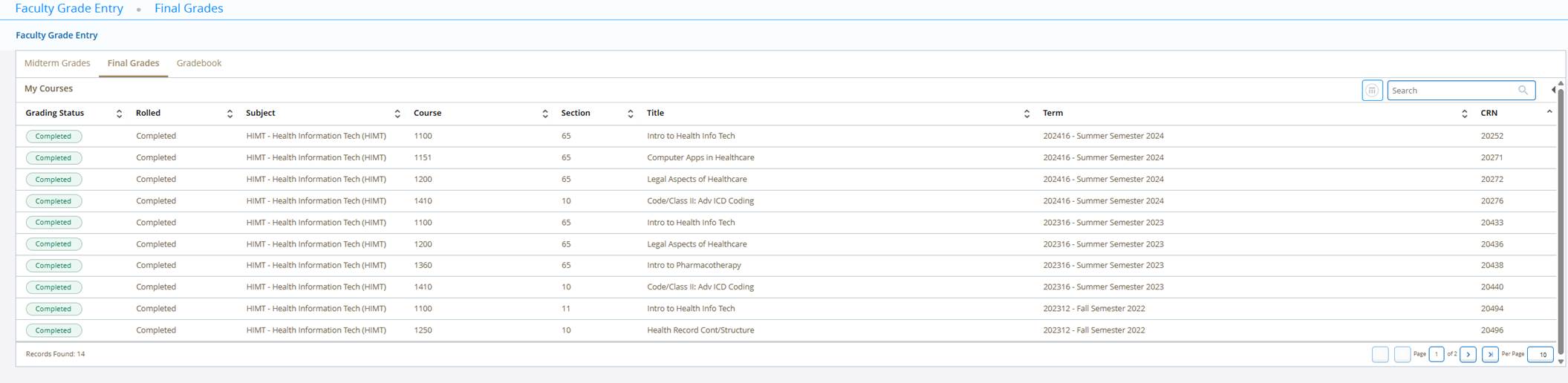Click the Title column header label
Image resolution: width=1568 pixels, height=383 pixels.
(x=655, y=113)
